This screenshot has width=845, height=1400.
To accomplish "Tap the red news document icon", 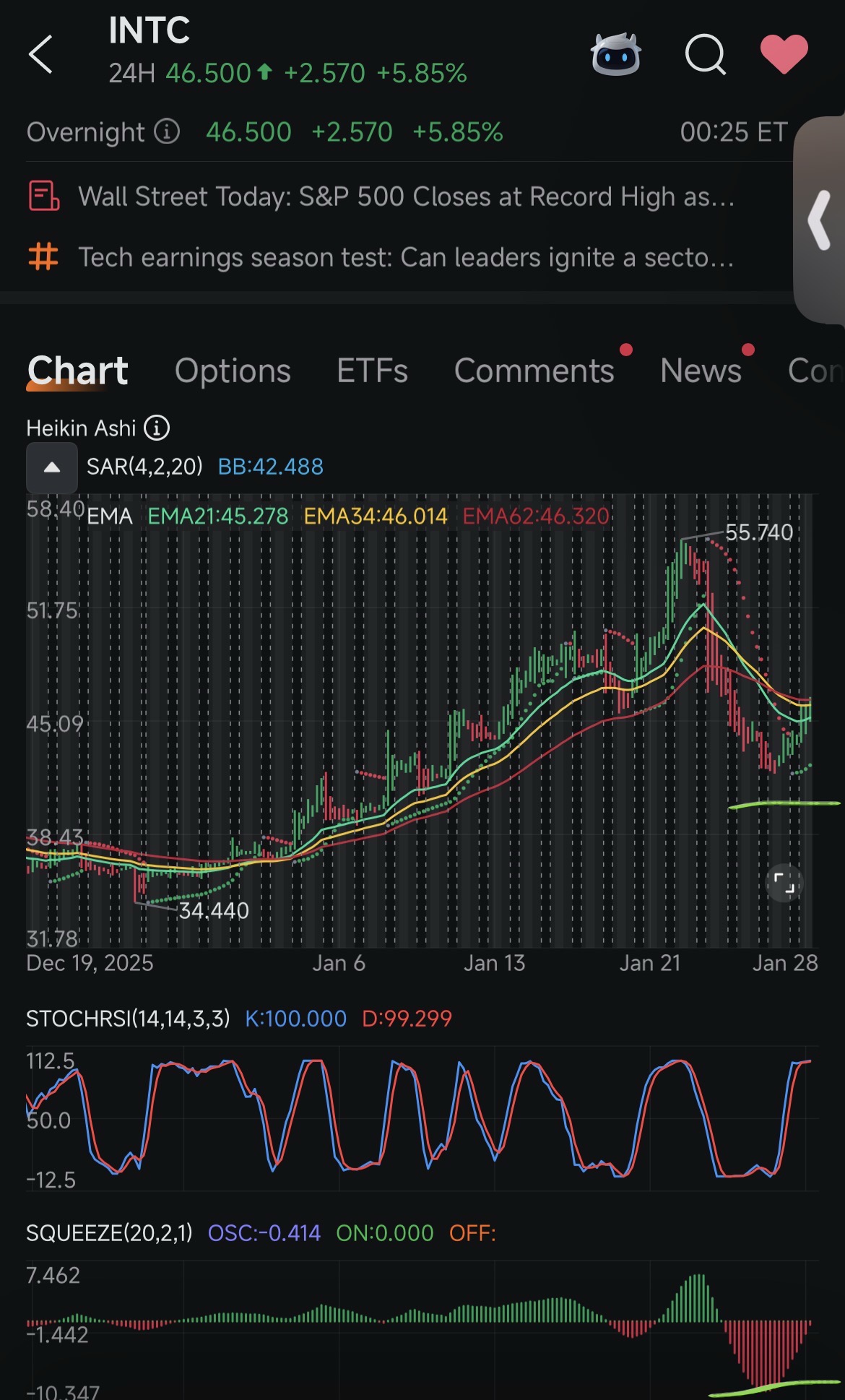I will tap(43, 196).
